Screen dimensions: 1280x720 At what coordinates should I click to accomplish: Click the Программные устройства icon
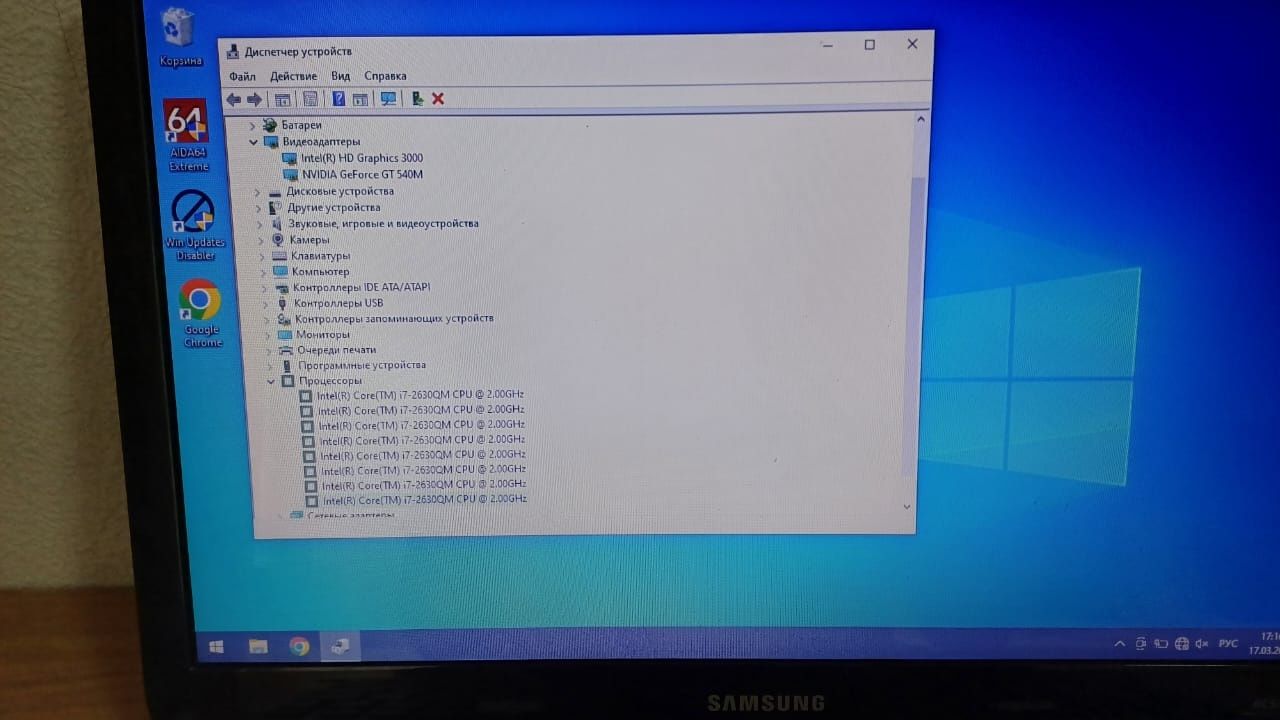coord(287,365)
